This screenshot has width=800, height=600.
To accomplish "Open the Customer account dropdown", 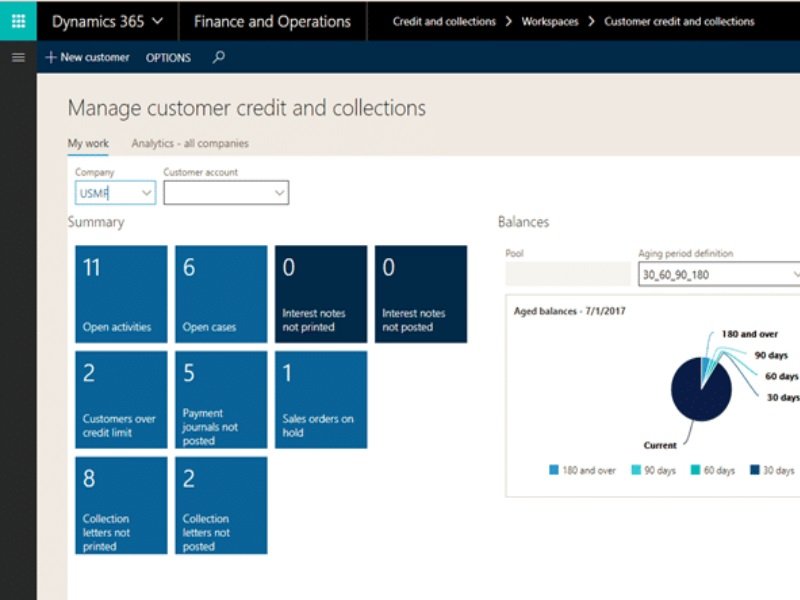I will (226, 193).
